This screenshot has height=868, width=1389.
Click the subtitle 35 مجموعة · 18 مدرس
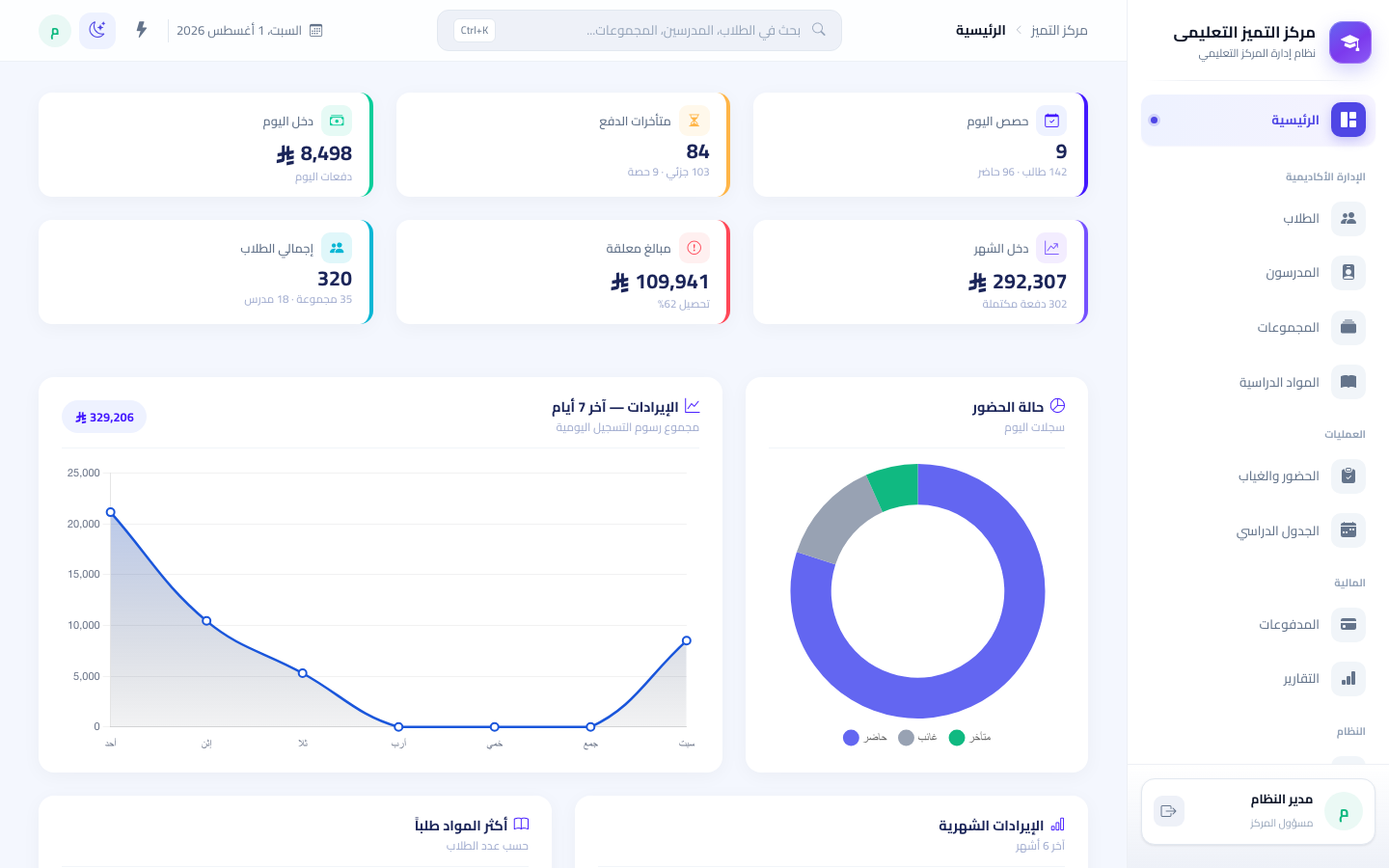click(298, 299)
